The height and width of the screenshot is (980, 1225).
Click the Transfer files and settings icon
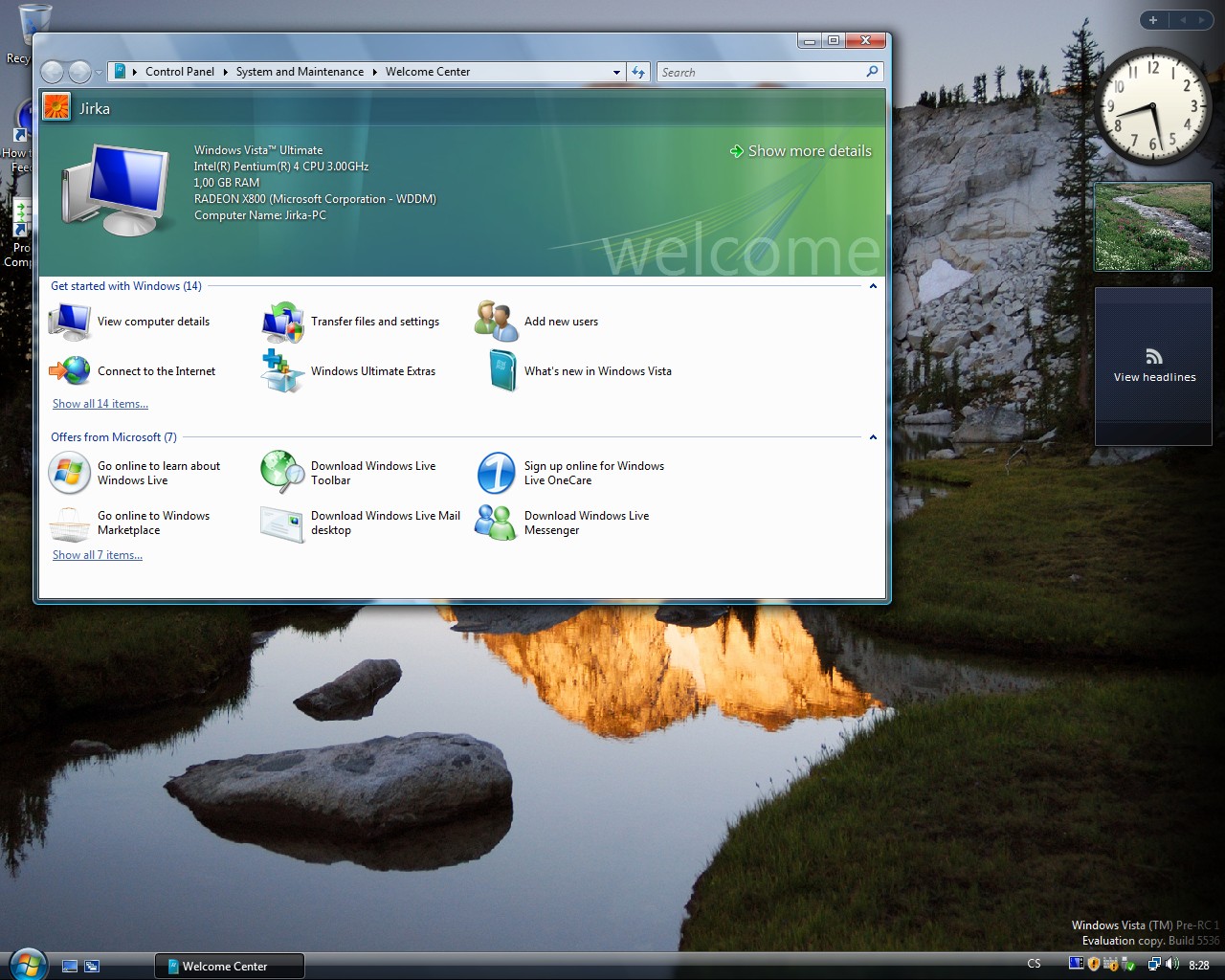(283, 322)
